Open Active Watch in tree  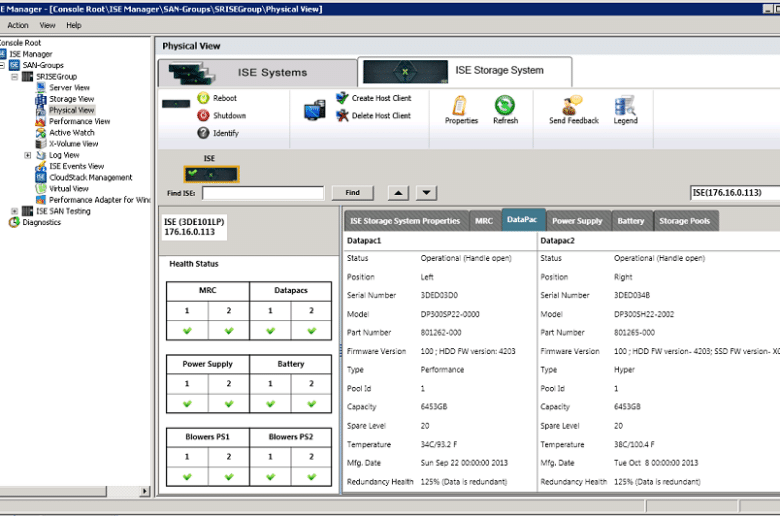pyautogui.click(x=71, y=133)
